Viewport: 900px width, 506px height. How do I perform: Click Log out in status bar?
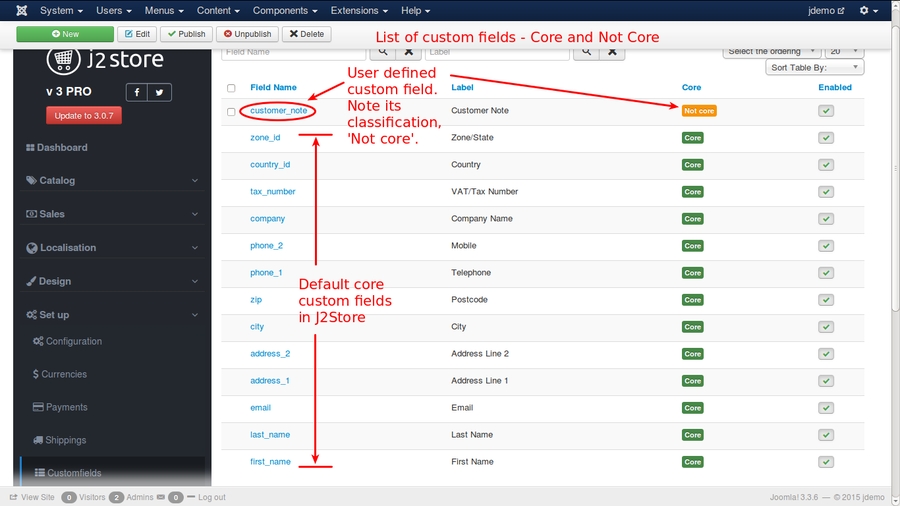point(206,497)
